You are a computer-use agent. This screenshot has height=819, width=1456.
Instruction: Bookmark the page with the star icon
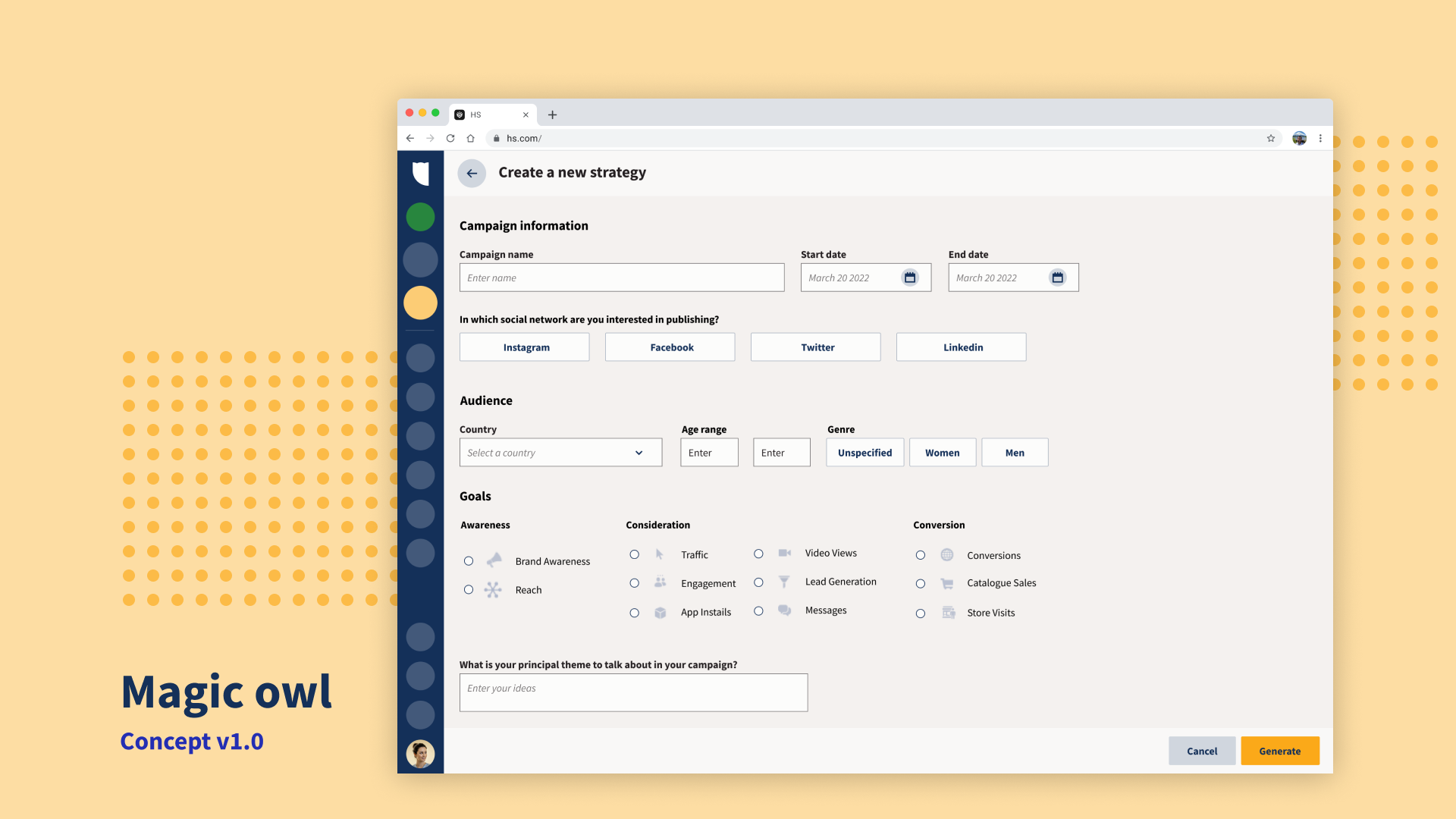click(x=1271, y=138)
